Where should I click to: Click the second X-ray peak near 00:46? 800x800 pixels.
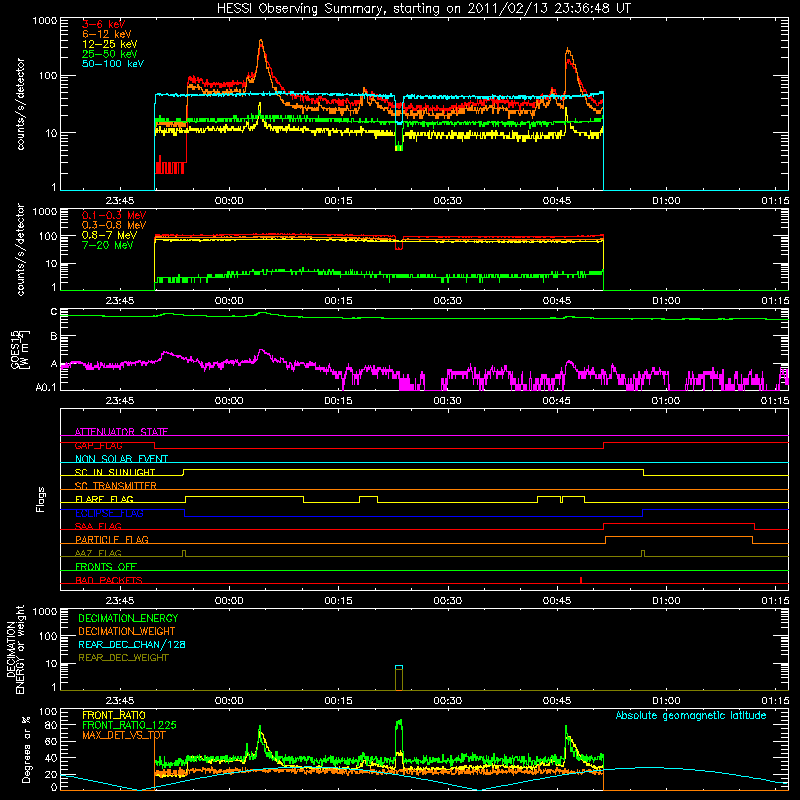coord(568,51)
